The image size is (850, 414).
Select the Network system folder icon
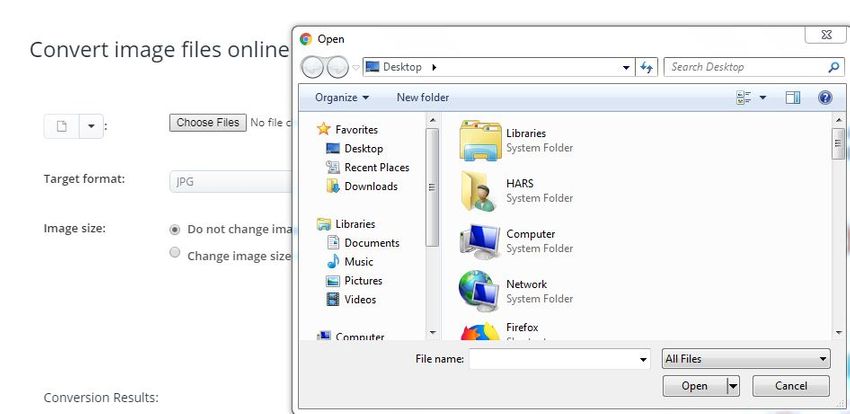coord(479,291)
